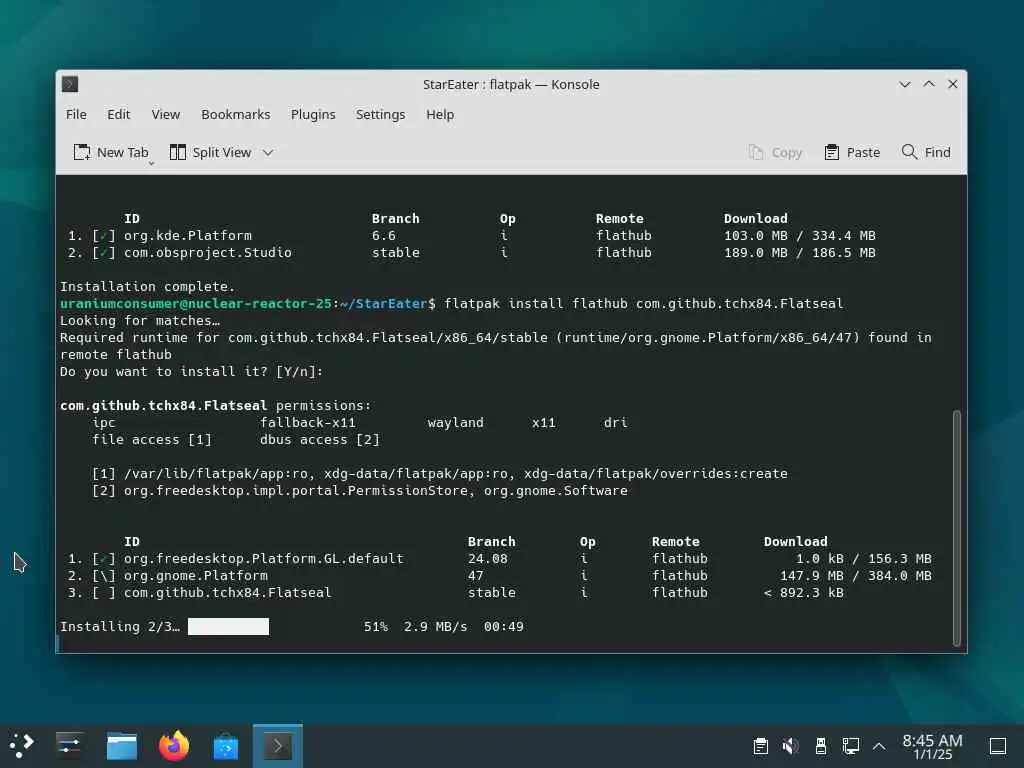Open the Edit menu

[x=119, y=114]
